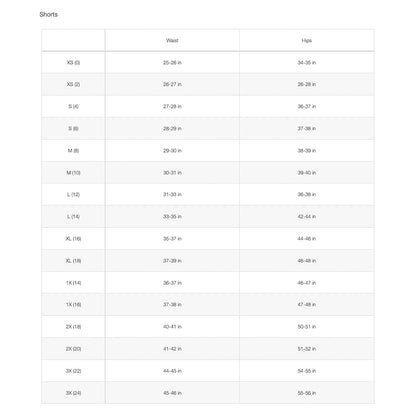Click the XS (0) size row label
This screenshot has width=416, height=416.
(x=73, y=62)
